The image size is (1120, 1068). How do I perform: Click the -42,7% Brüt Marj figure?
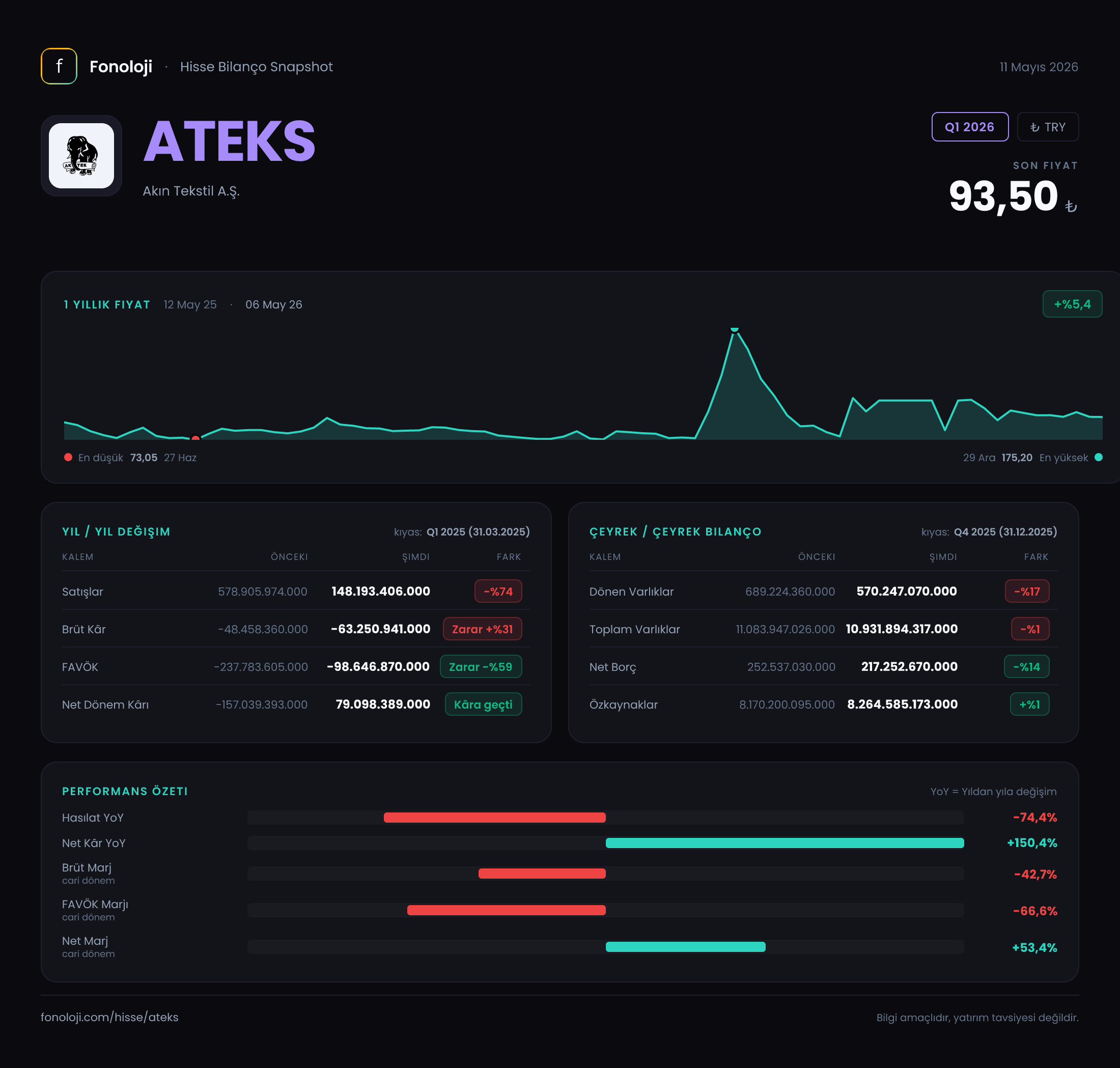pos(1035,874)
